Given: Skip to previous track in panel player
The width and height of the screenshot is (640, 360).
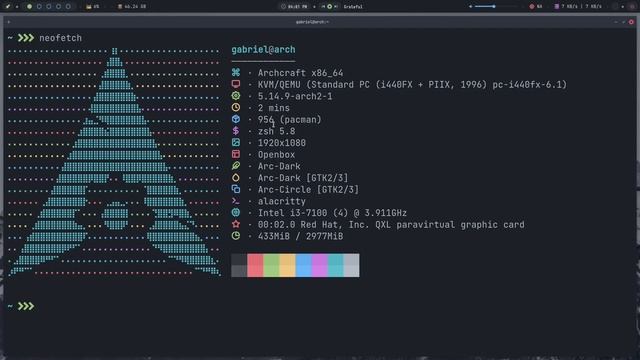Looking at the screenshot, I should tap(323, 7).
